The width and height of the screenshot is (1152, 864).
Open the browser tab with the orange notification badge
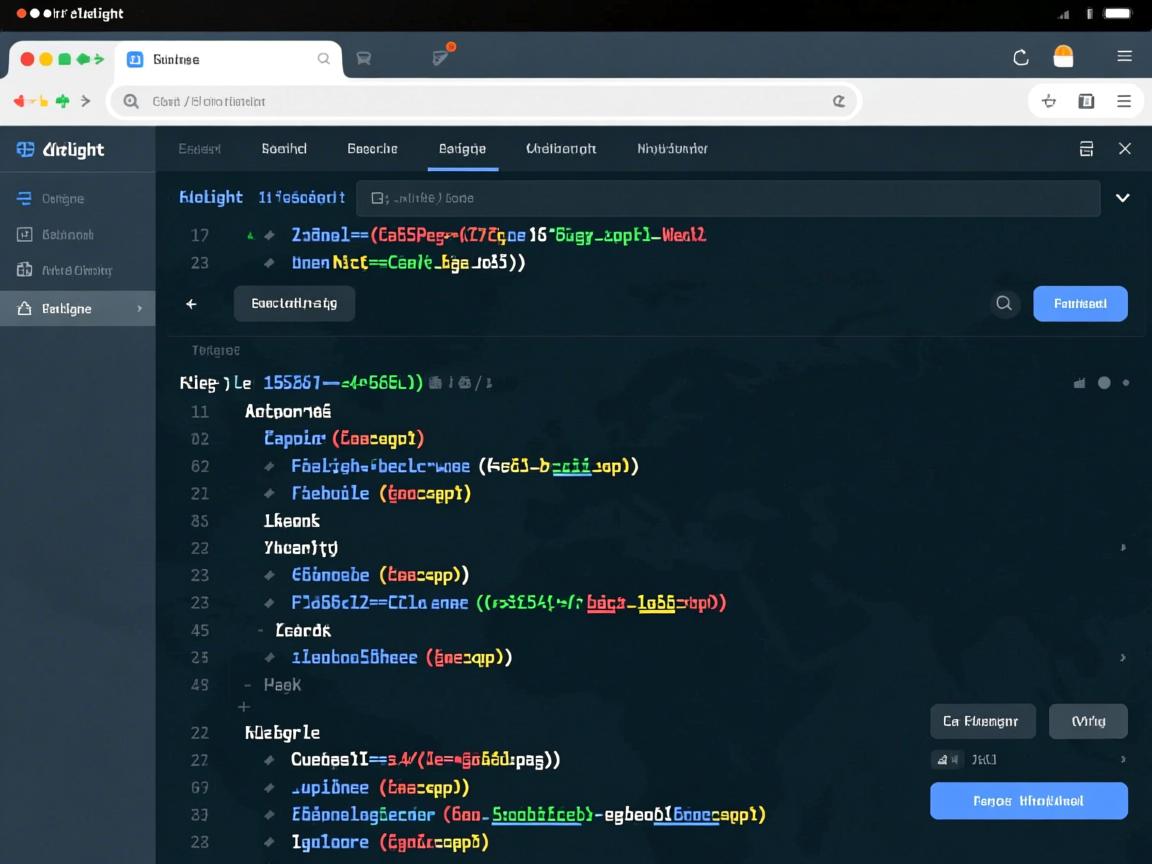(442, 58)
